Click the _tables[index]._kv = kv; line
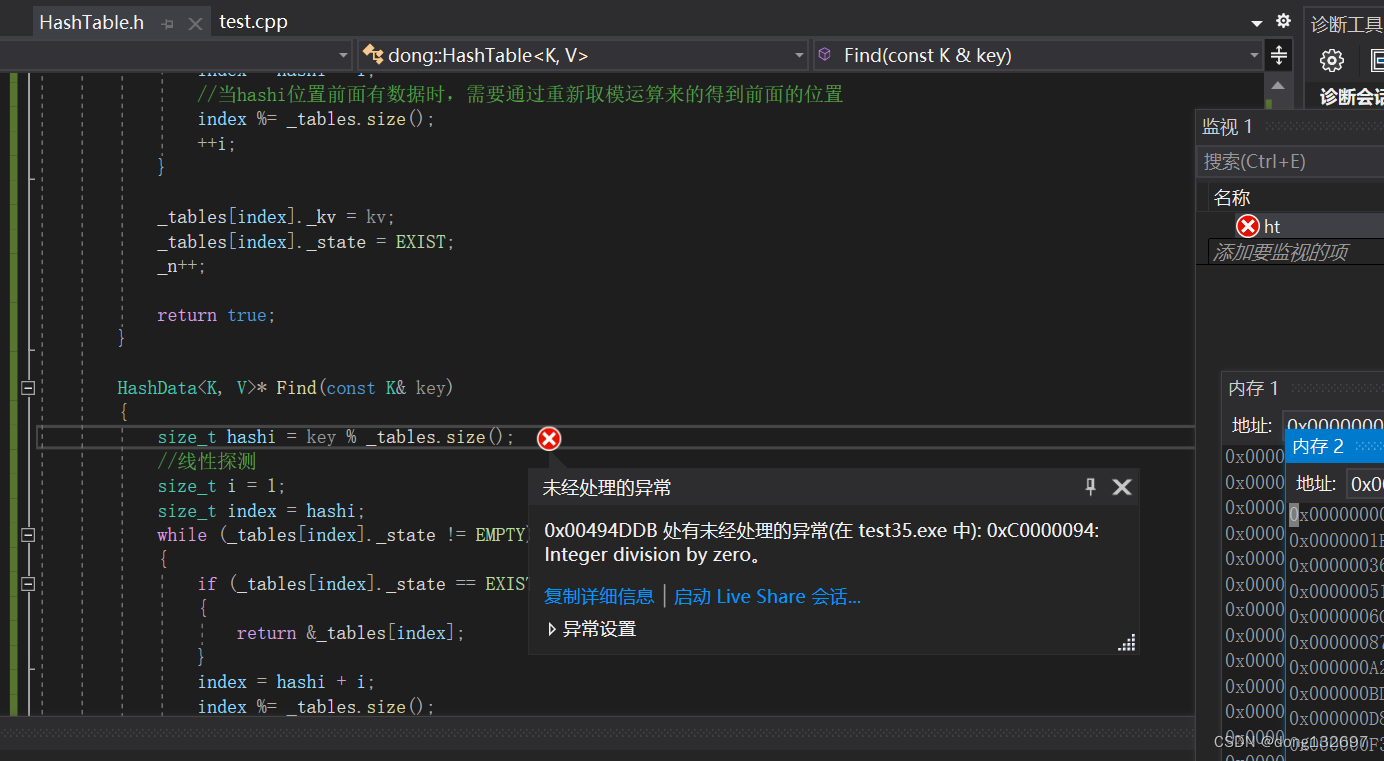The image size is (1384, 761). [x=276, y=217]
